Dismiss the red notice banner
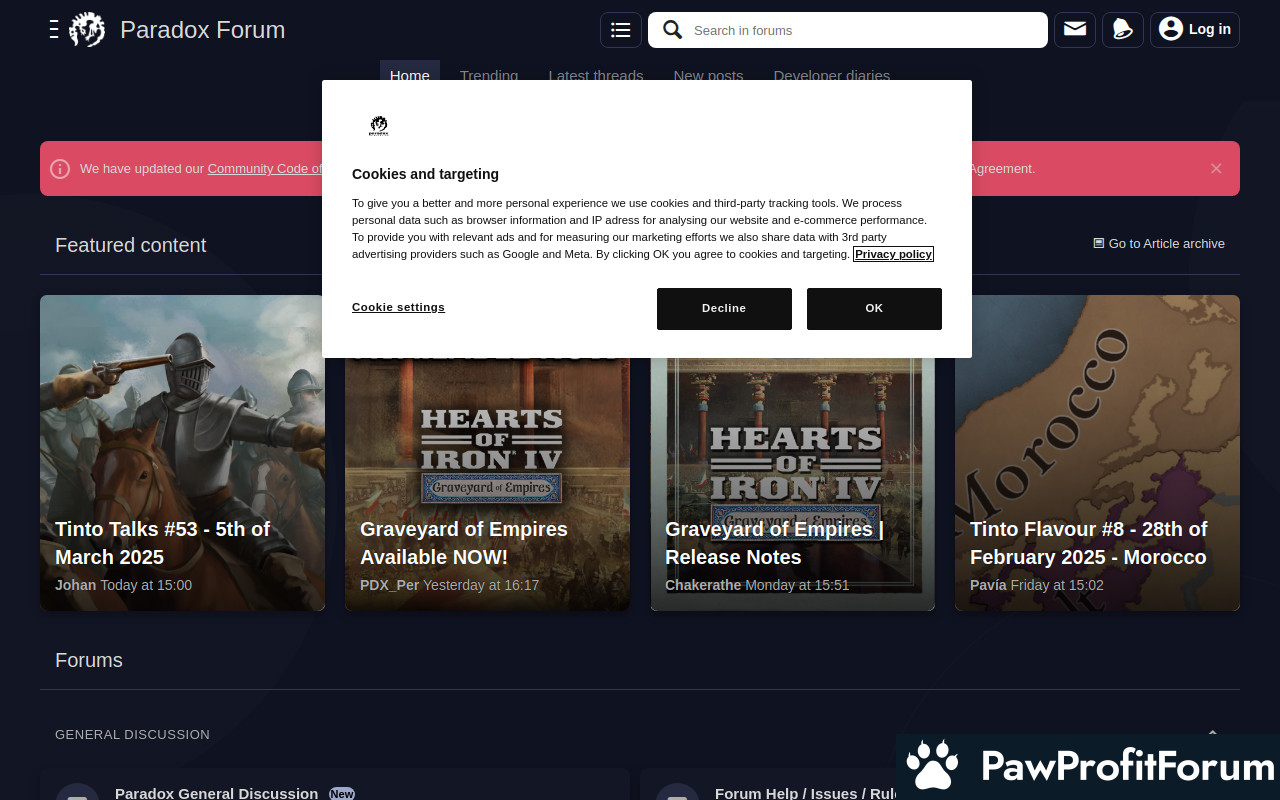The height and width of the screenshot is (800, 1280). (1216, 168)
